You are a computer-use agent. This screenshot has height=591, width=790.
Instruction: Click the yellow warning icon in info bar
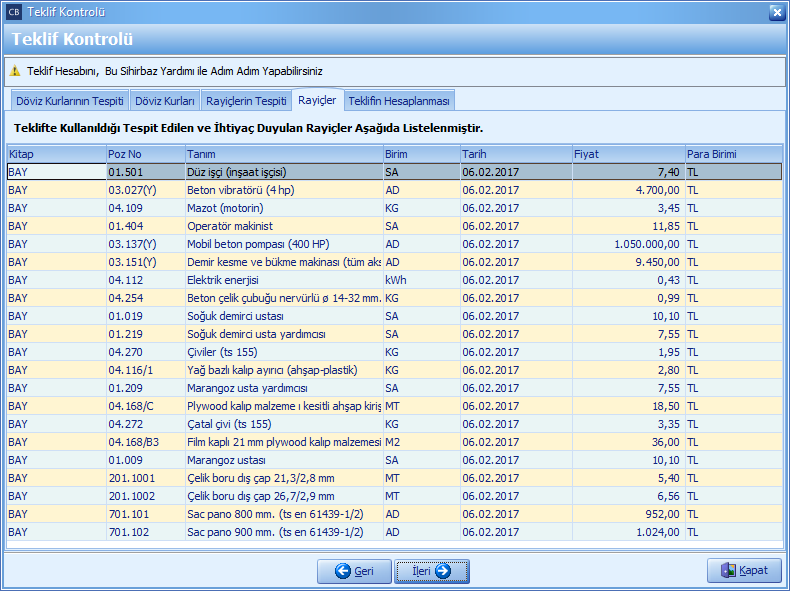point(15,72)
